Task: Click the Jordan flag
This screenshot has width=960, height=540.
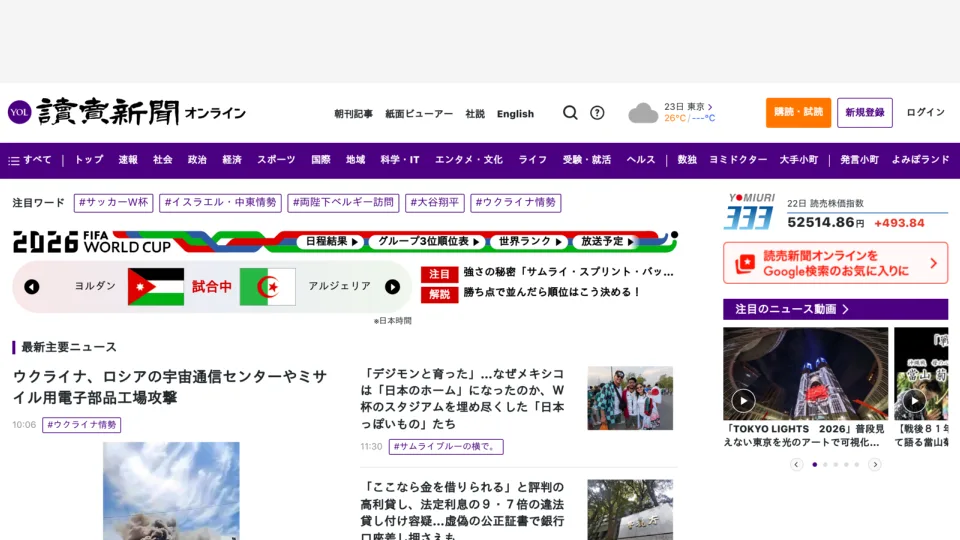Action: pyautogui.click(x=156, y=287)
